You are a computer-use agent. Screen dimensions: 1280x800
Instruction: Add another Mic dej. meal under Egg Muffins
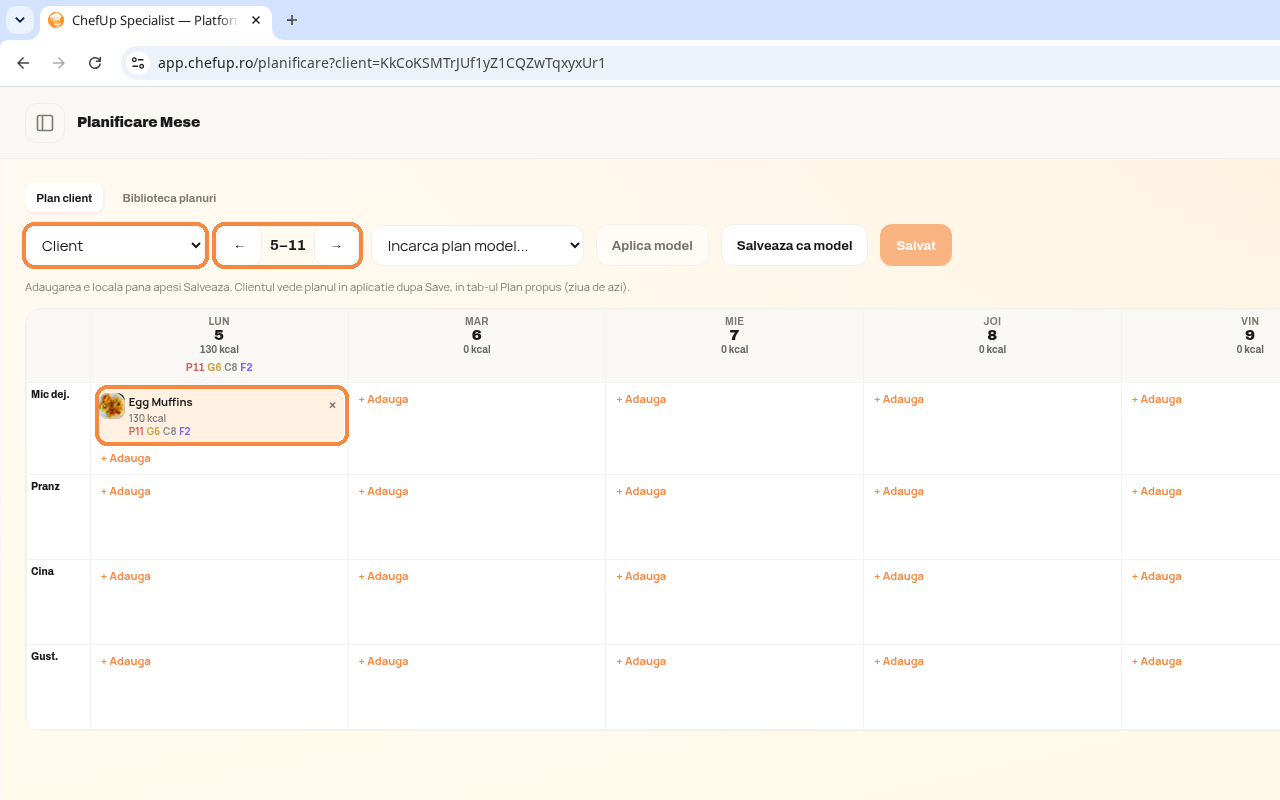126,458
